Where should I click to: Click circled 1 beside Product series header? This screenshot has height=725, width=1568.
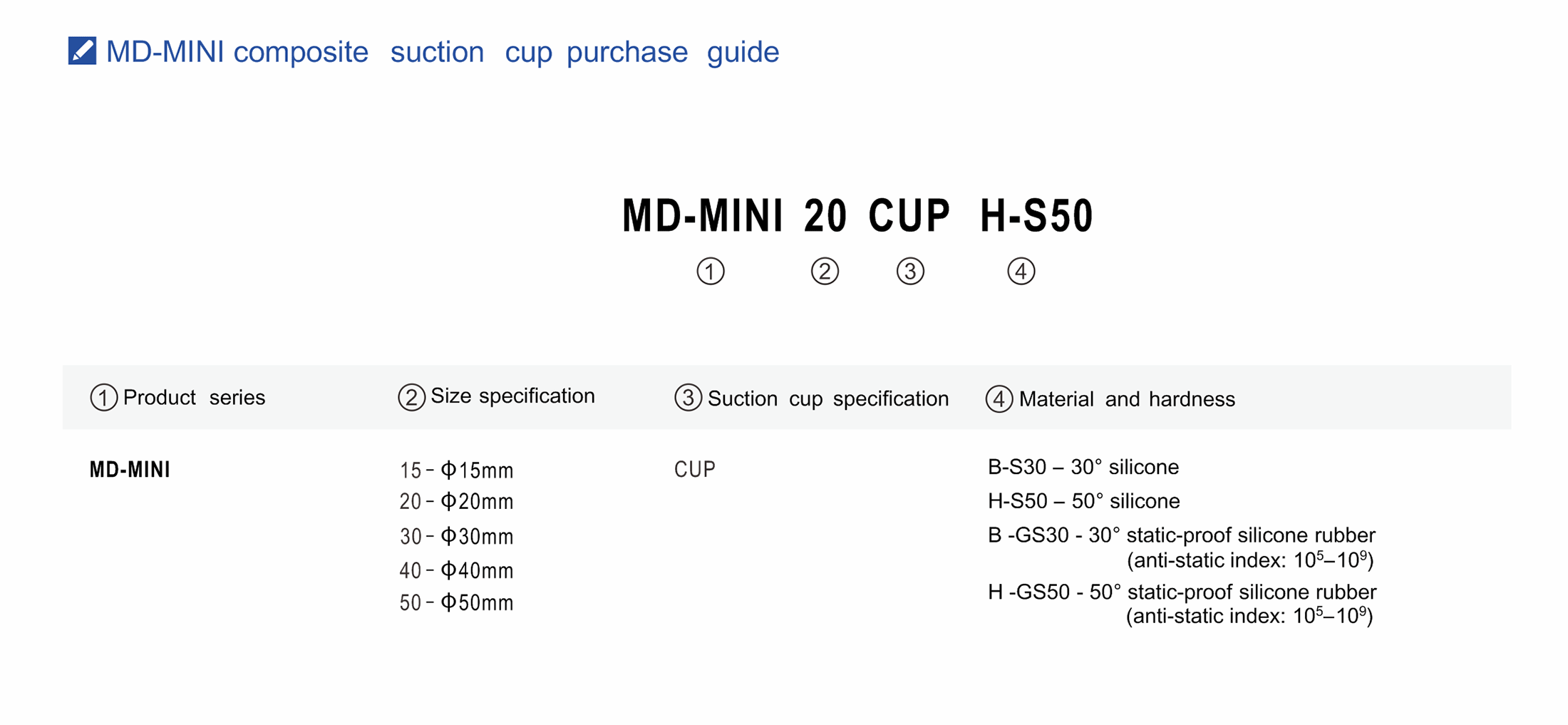(x=103, y=398)
